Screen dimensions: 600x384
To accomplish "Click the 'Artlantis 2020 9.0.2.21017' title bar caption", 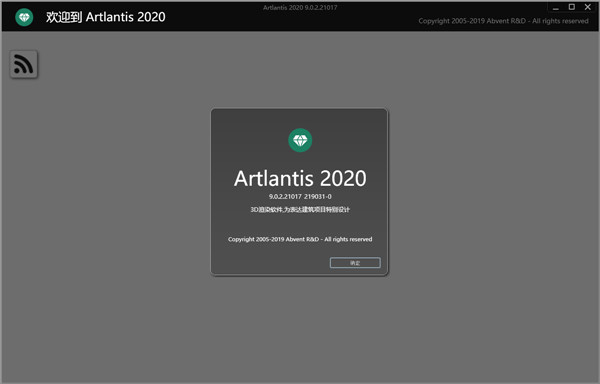I will tap(300, 7).
